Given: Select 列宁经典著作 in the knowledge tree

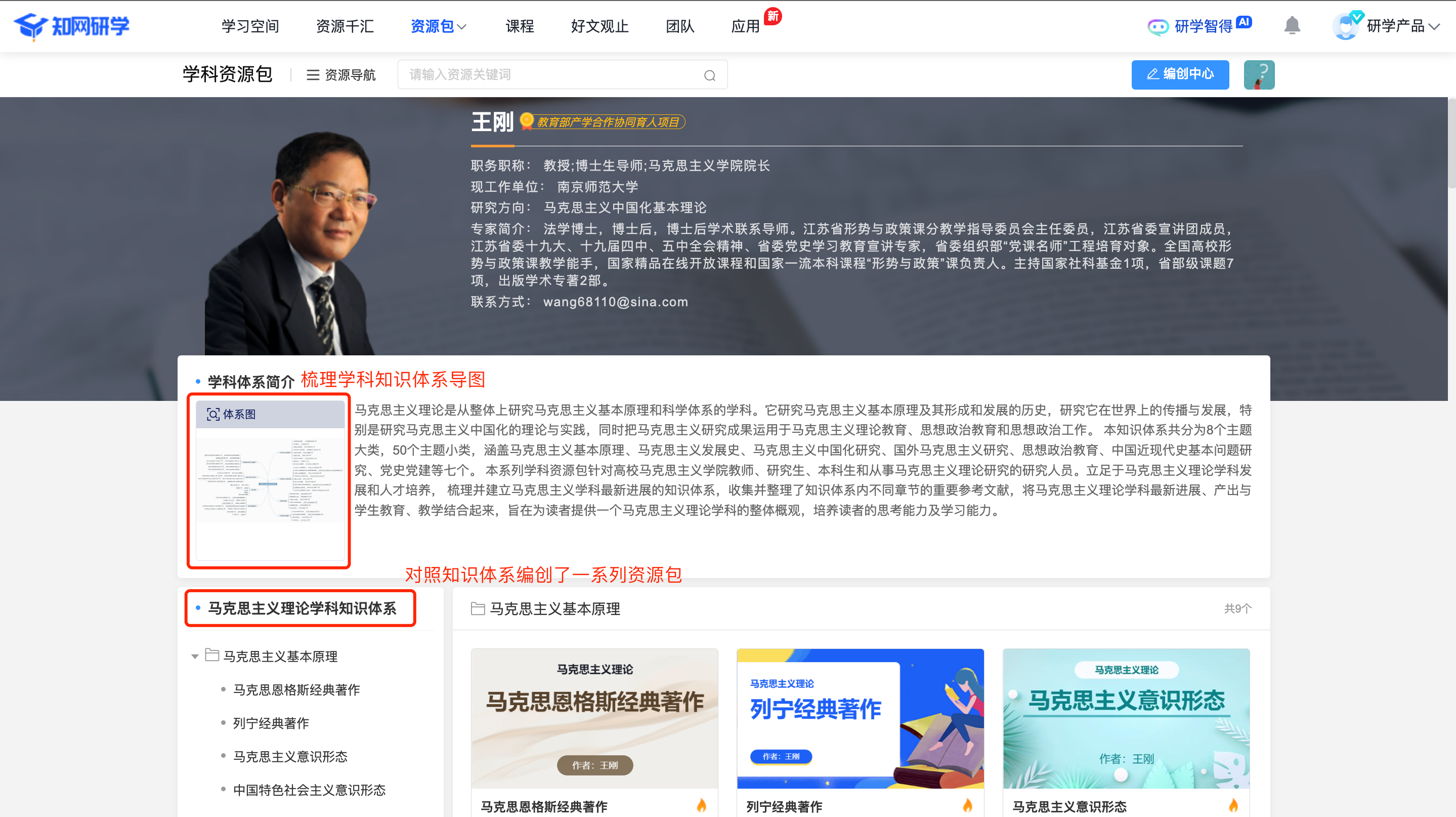Looking at the screenshot, I should click(271, 723).
